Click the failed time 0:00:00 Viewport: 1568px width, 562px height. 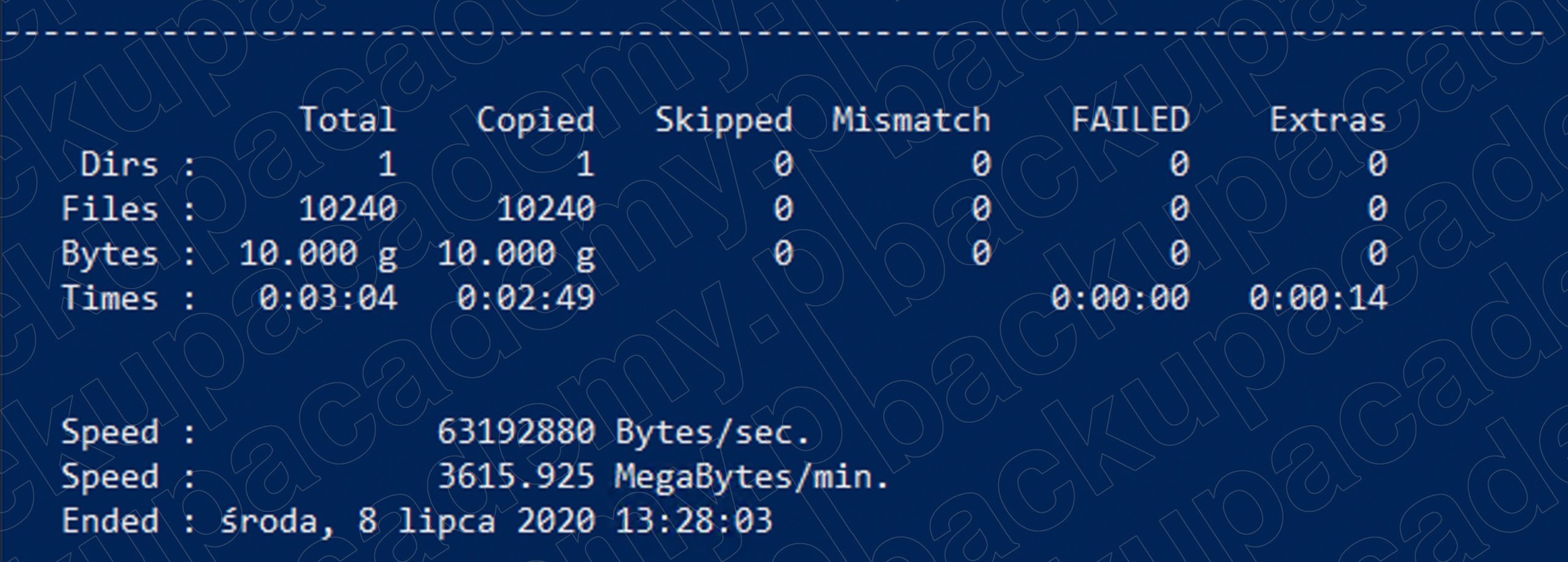[1120, 298]
